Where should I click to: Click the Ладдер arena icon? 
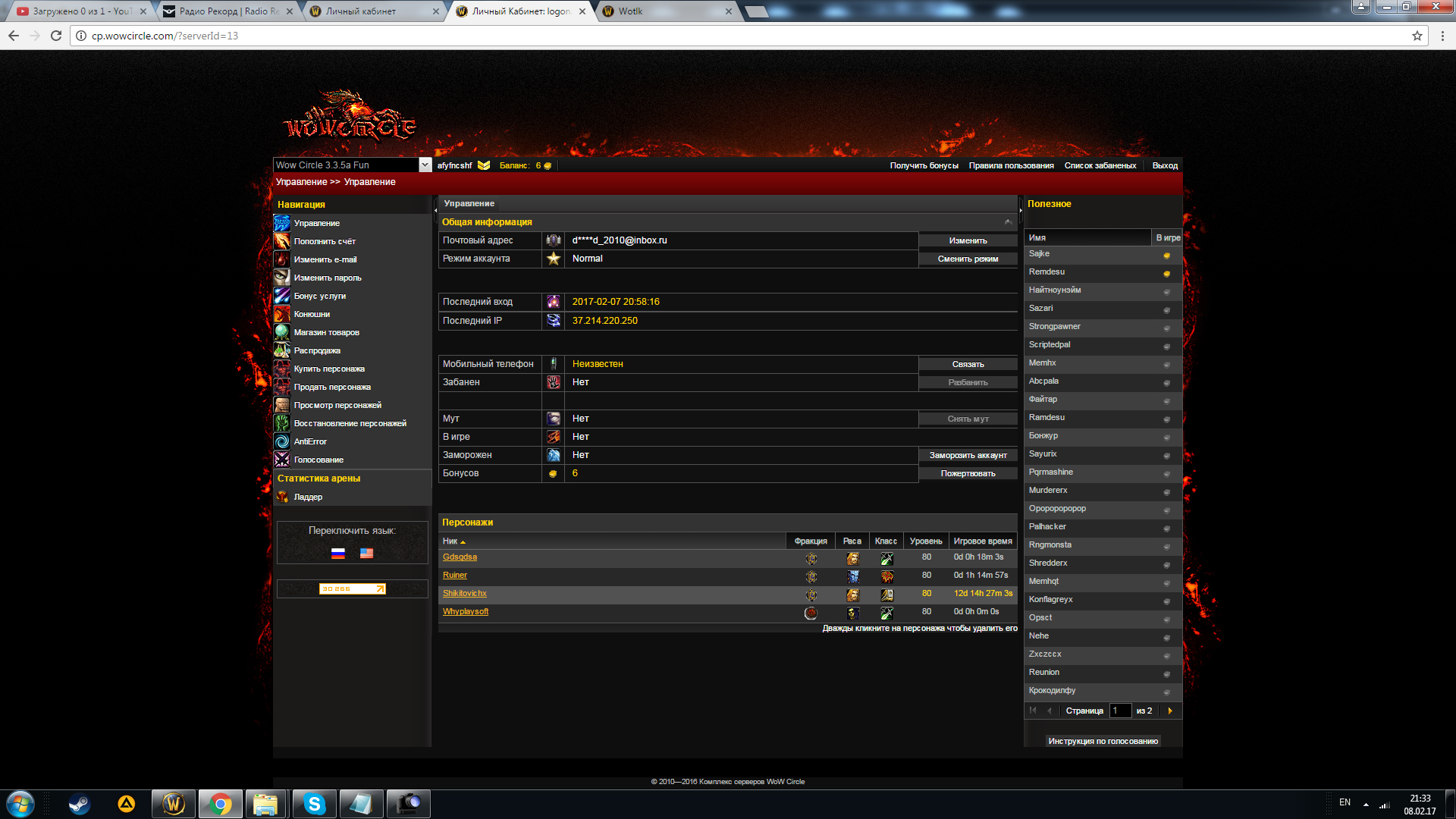pyautogui.click(x=282, y=497)
